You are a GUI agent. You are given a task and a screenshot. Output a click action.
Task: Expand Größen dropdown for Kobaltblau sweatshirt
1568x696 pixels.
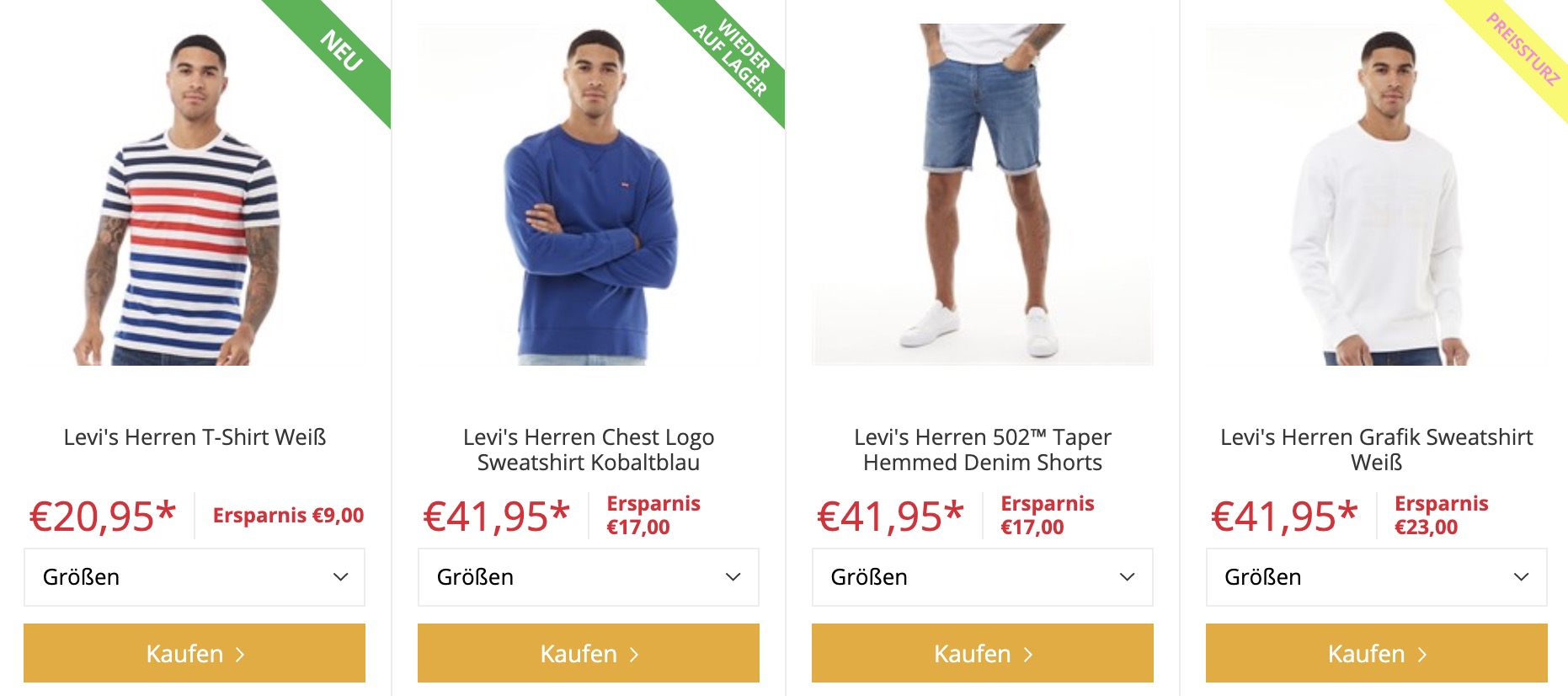[x=589, y=577]
